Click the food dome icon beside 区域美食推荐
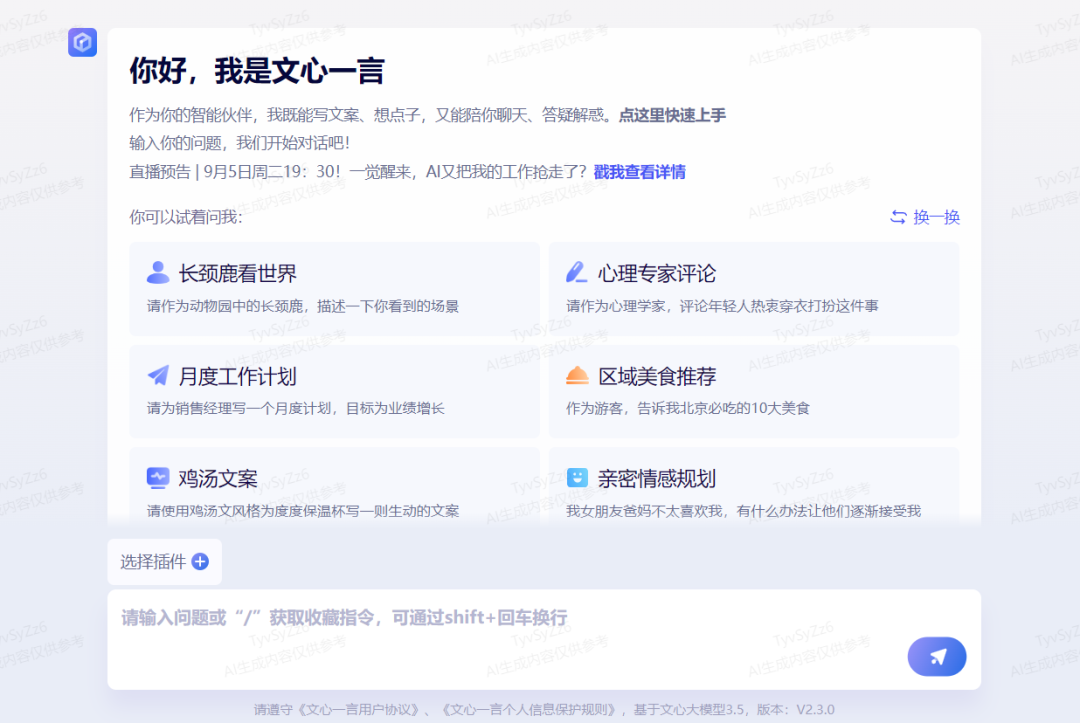 pos(577,375)
